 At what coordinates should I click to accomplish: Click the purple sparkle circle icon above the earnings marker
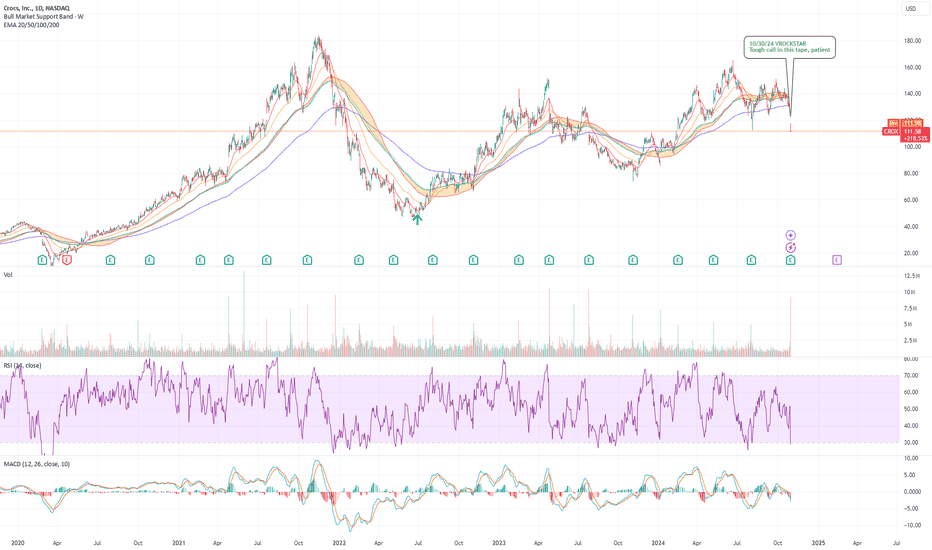coord(791,235)
